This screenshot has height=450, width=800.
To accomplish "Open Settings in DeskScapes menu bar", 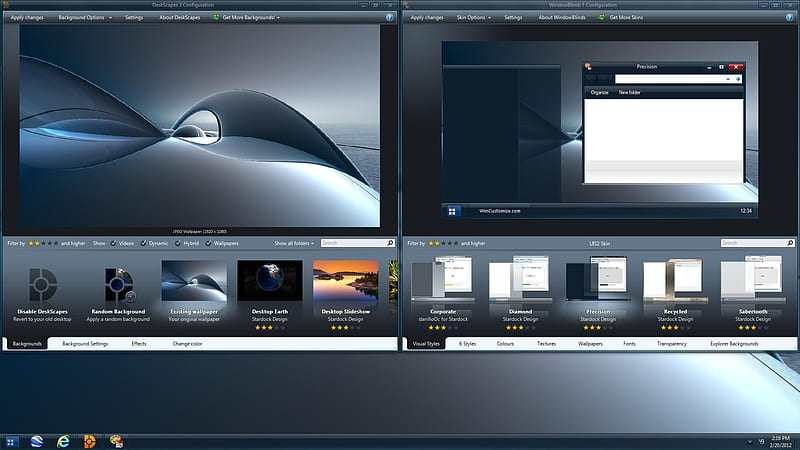I will [x=134, y=17].
